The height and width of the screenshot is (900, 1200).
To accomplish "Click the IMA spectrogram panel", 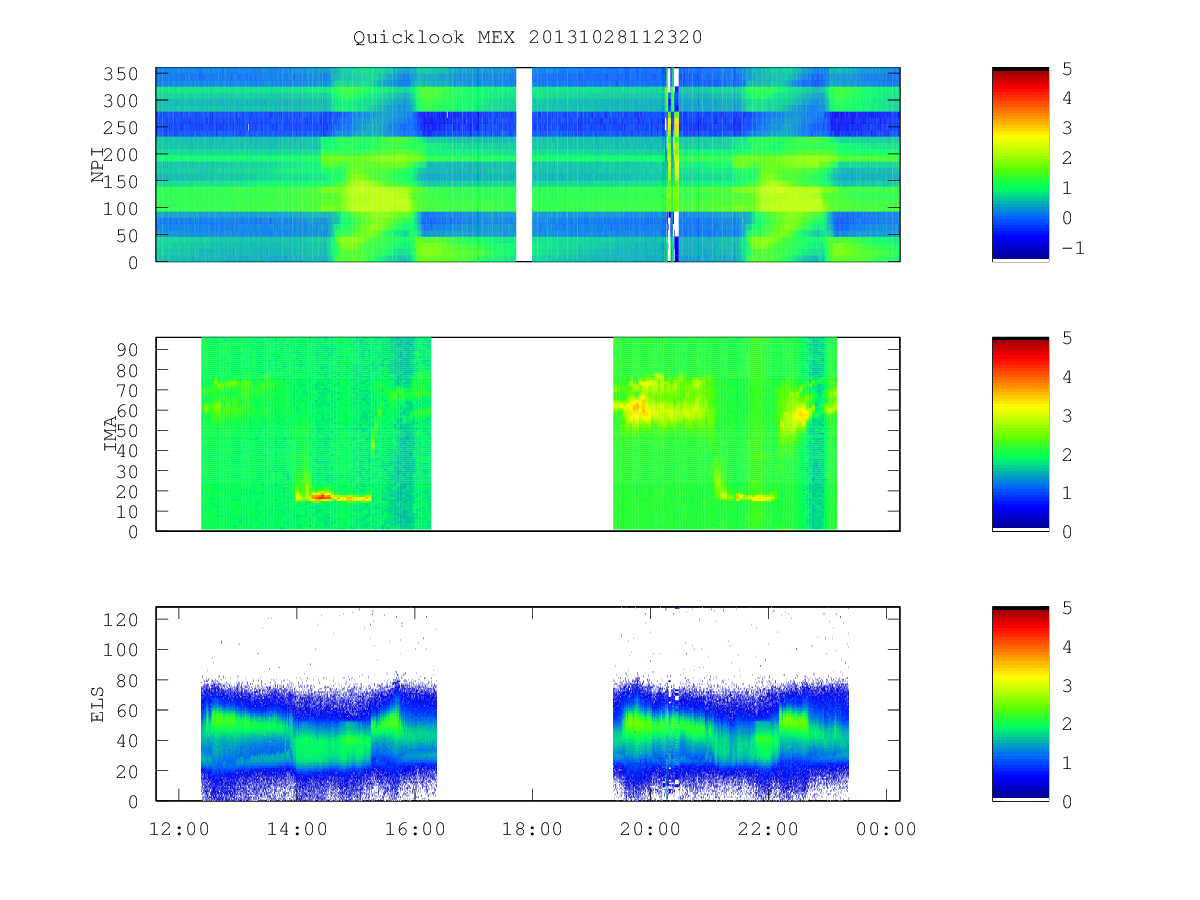I will [528, 434].
